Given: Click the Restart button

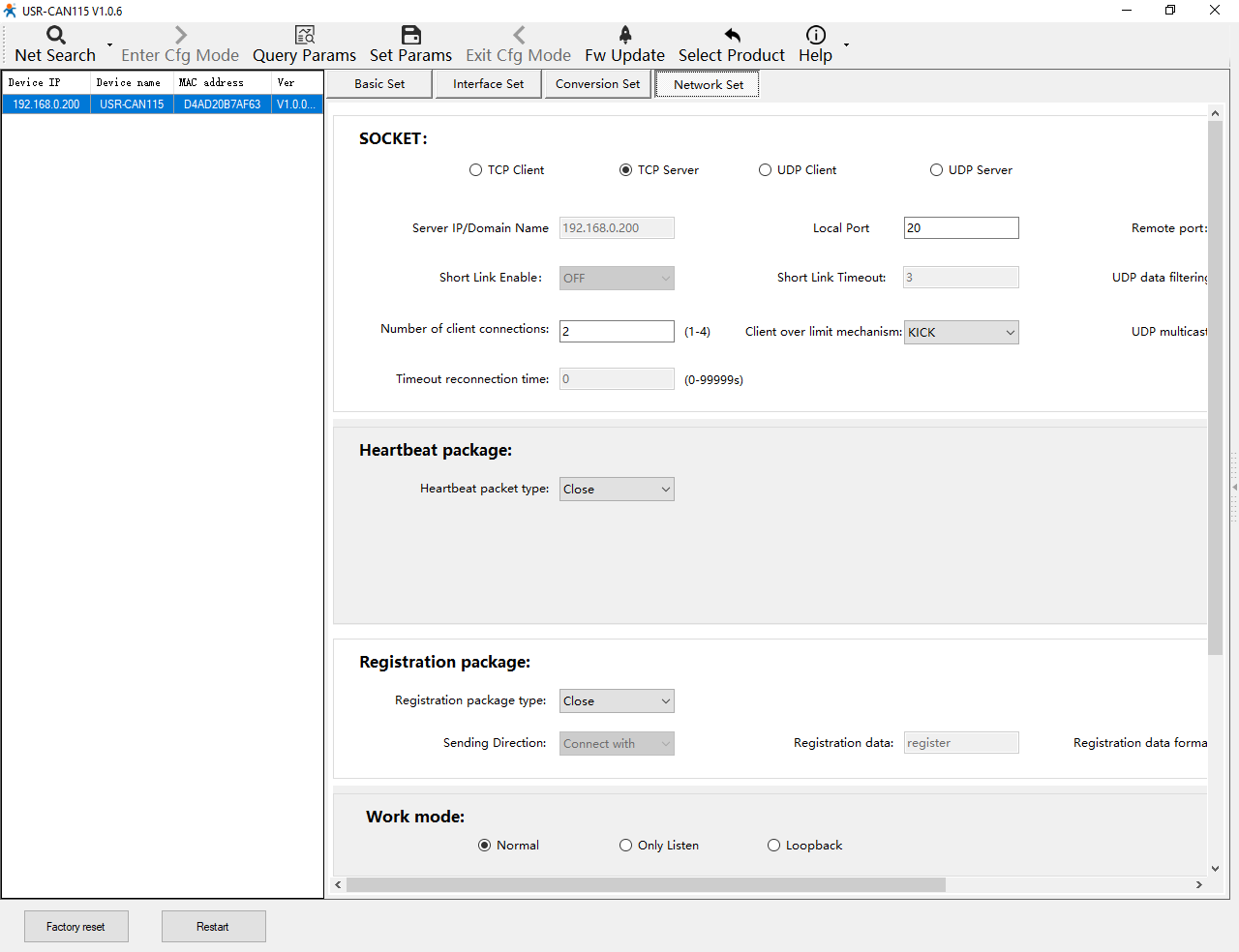Looking at the screenshot, I should pyautogui.click(x=213, y=927).
